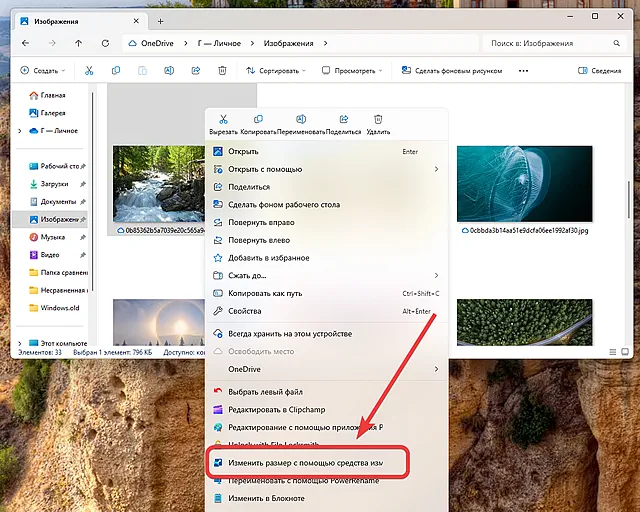Go back with the left arrow
The width and height of the screenshot is (640, 512).
(x=25, y=43)
